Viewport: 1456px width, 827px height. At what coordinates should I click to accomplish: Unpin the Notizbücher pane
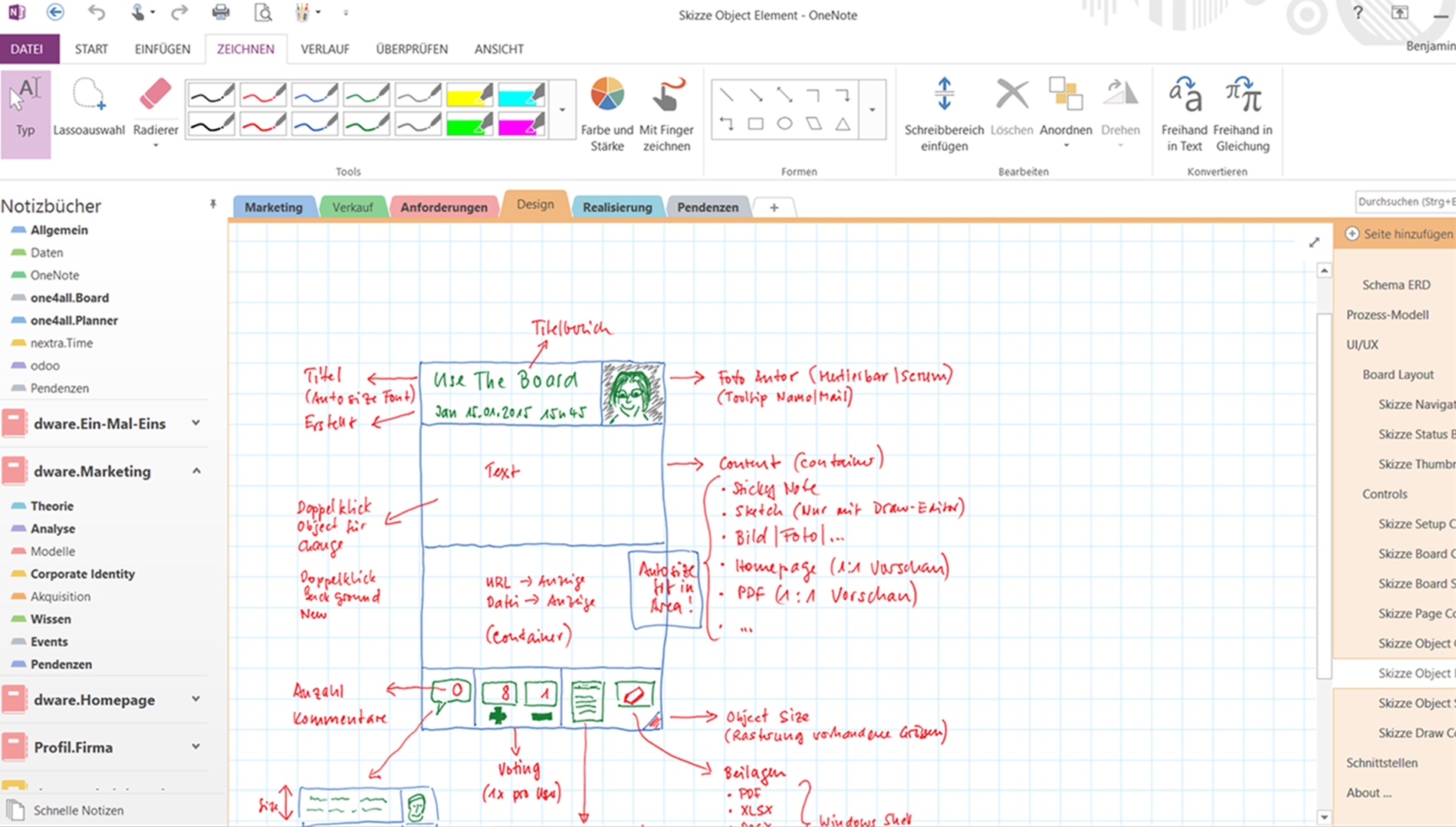tap(213, 205)
